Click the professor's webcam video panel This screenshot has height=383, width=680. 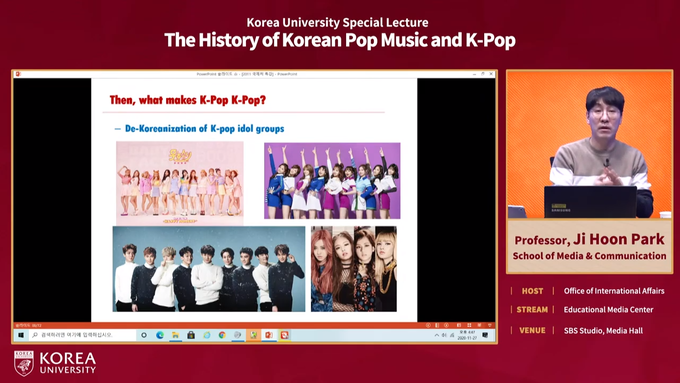click(x=589, y=144)
